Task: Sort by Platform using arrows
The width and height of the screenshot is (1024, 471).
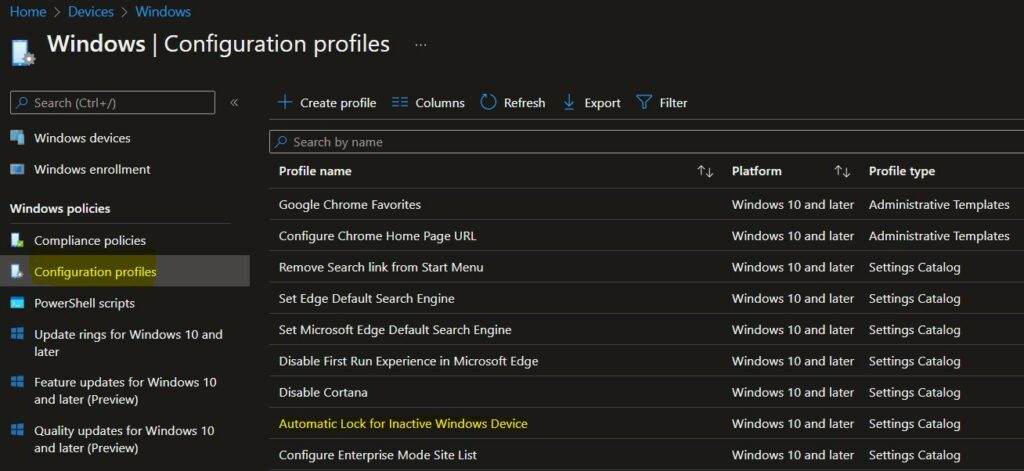Action: (x=842, y=171)
